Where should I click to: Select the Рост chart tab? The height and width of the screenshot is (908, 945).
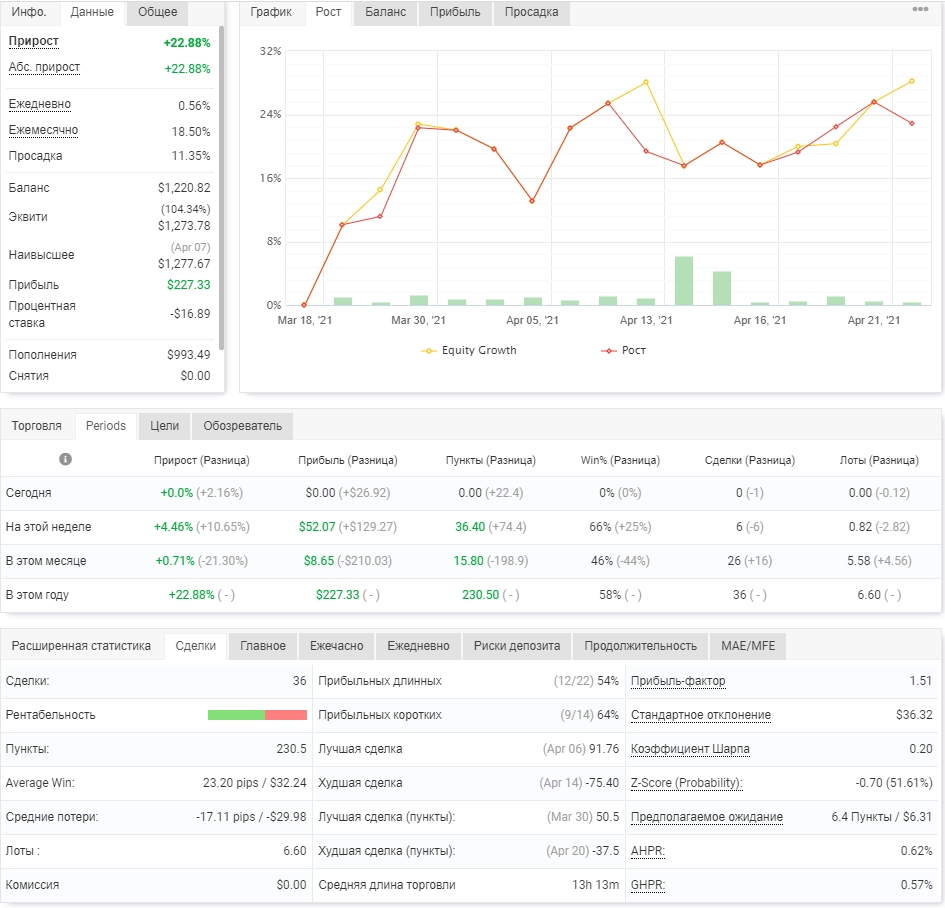[x=328, y=12]
